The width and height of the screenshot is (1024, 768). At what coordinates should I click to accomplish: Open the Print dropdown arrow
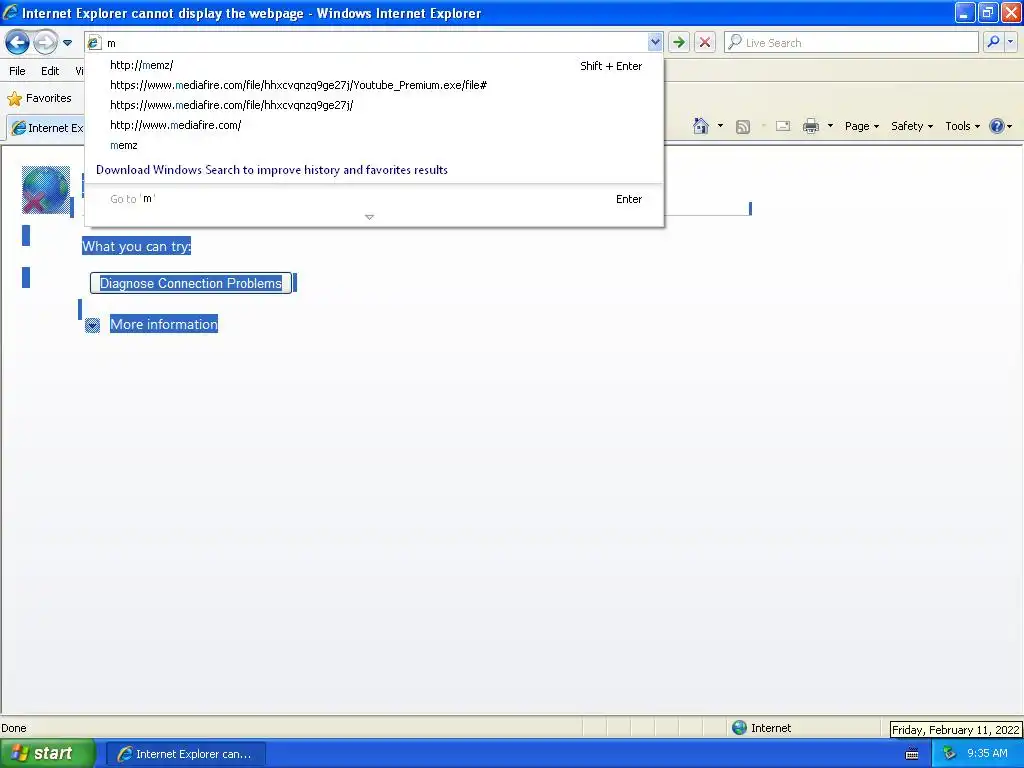pos(830,126)
